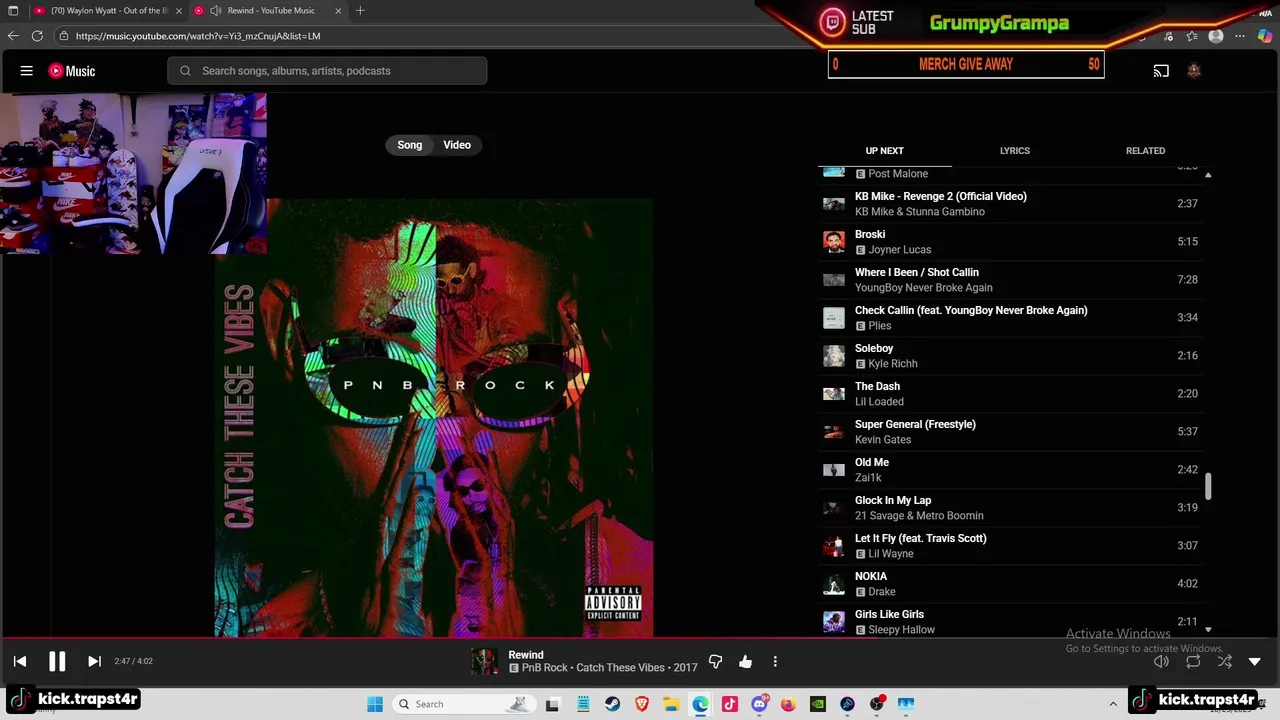Pause the current song
This screenshot has height=720, width=1280.
57,661
